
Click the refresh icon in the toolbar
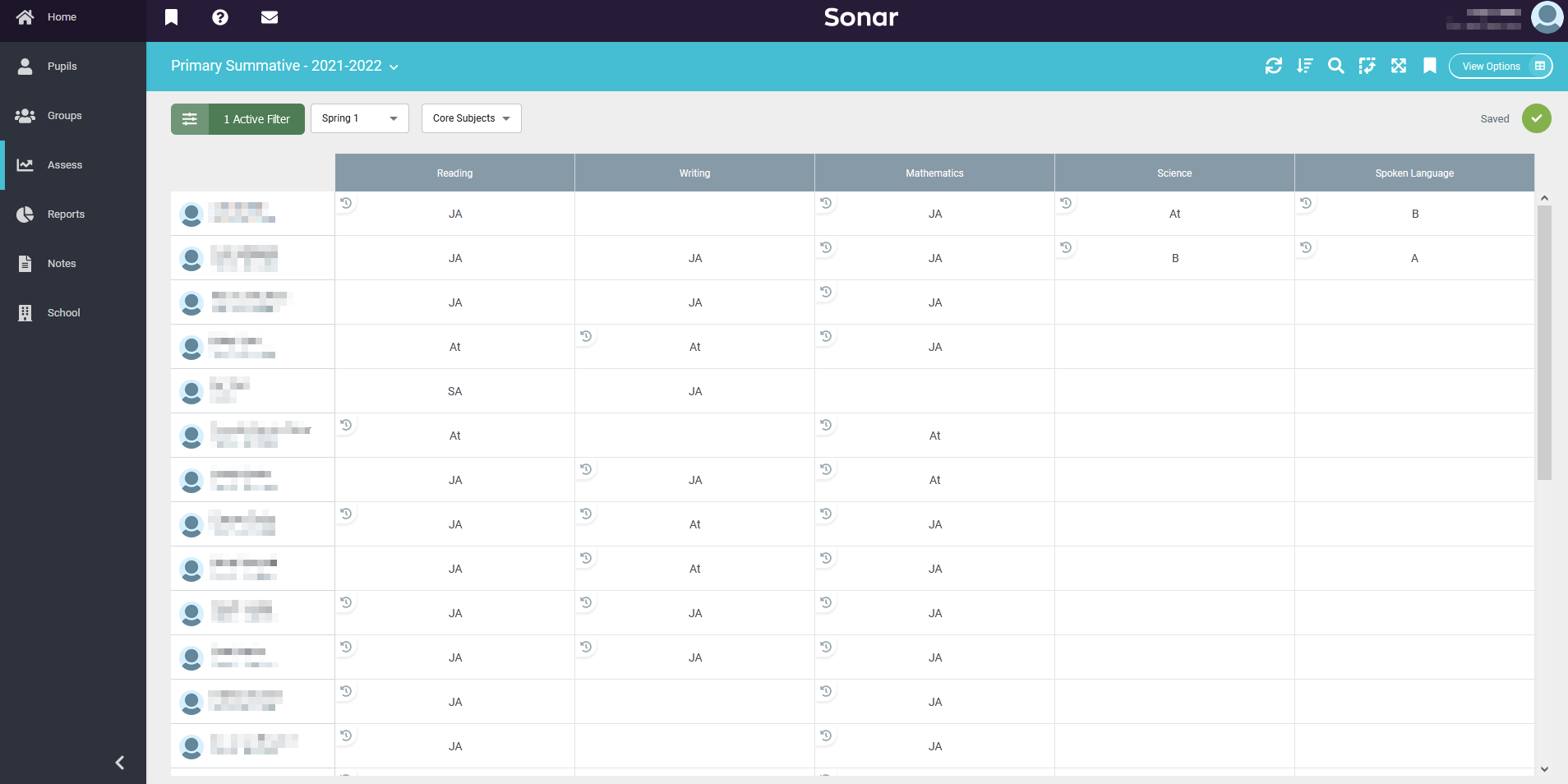1273,66
